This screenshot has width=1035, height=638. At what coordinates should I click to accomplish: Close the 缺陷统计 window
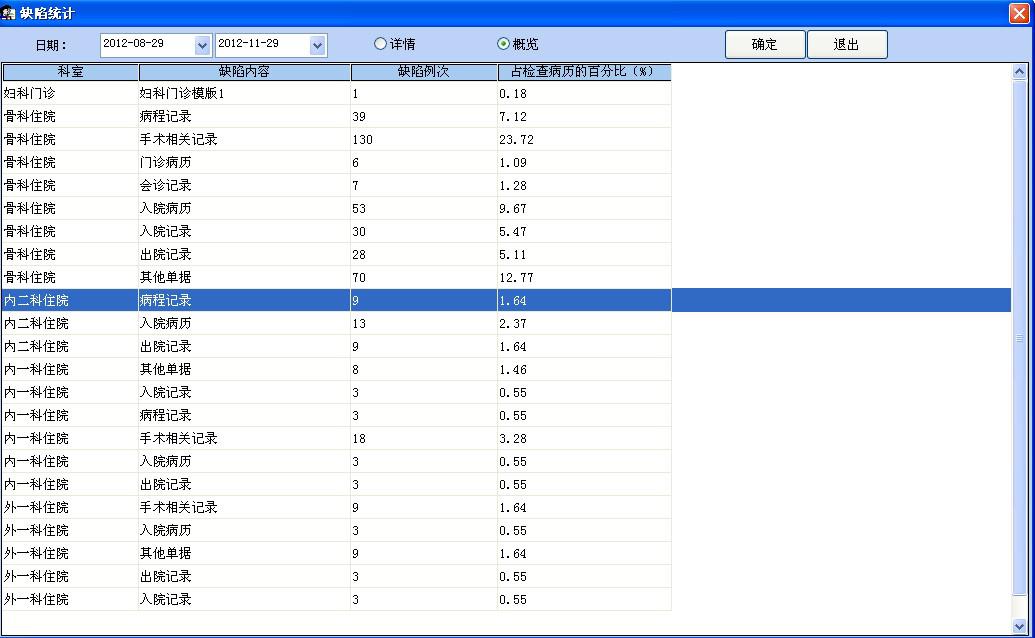pyautogui.click(x=1020, y=13)
